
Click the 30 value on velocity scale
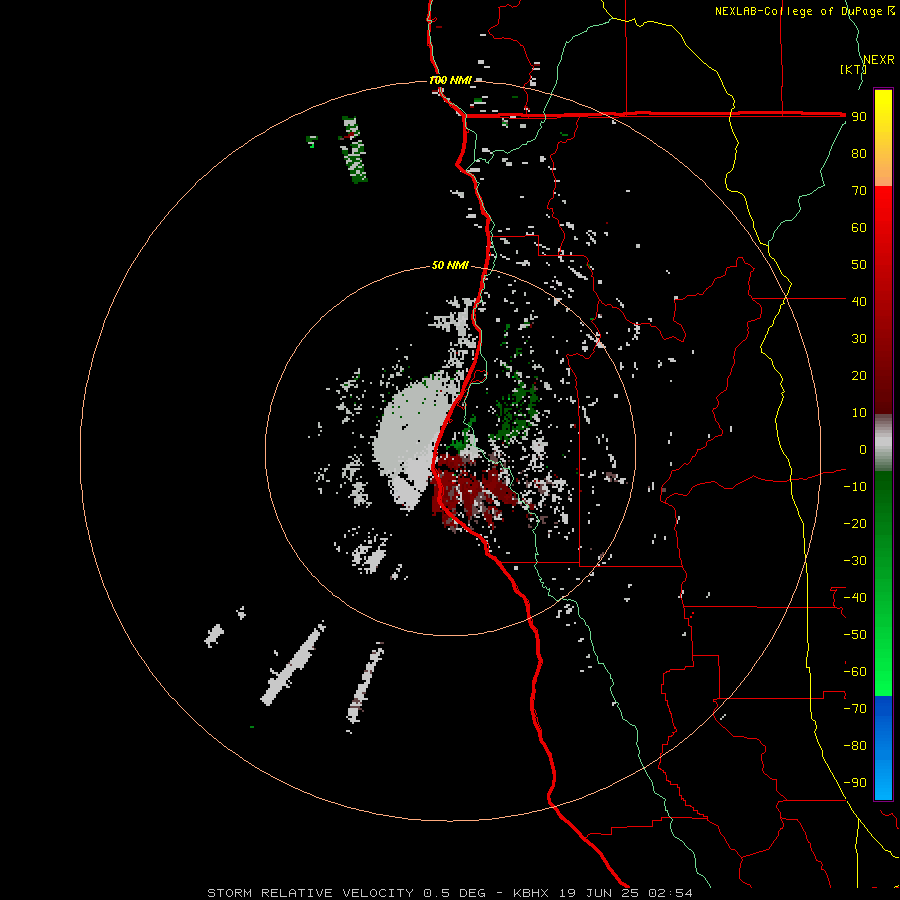[x=859, y=339]
